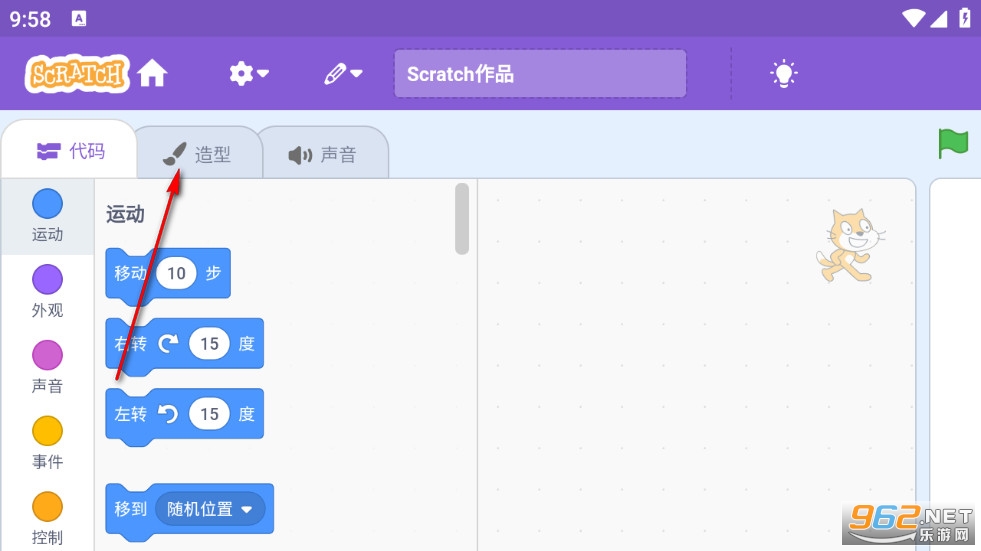Image resolution: width=981 pixels, height=551 pixels.
Task: Open tutorials via the lightbulb icon
Action: 783,73
